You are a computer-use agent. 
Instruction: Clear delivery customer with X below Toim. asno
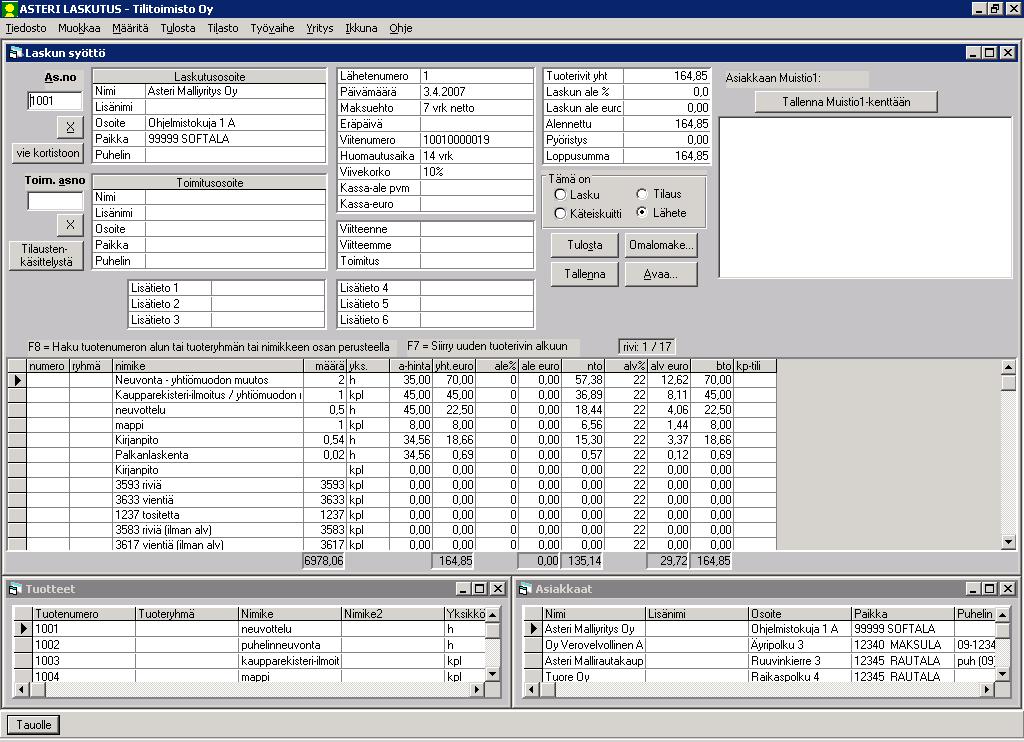(70, 225)
